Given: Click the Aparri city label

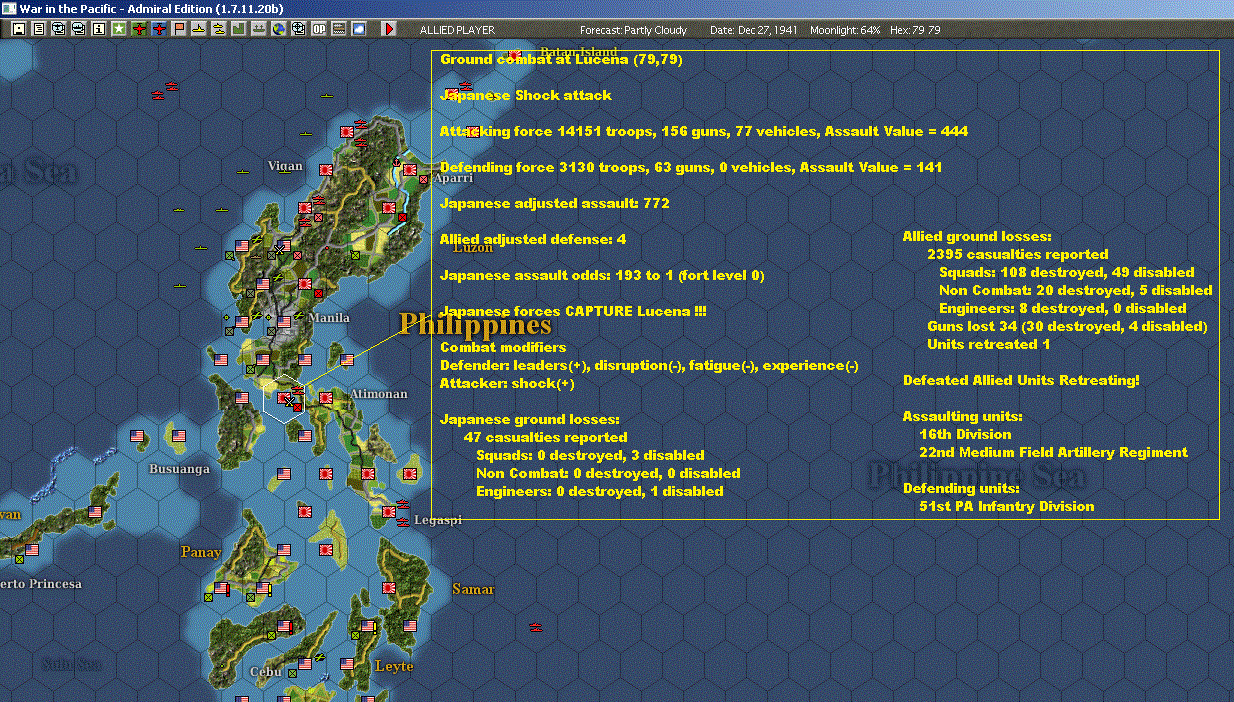Looking at the screenshot, I should point(453,178).
